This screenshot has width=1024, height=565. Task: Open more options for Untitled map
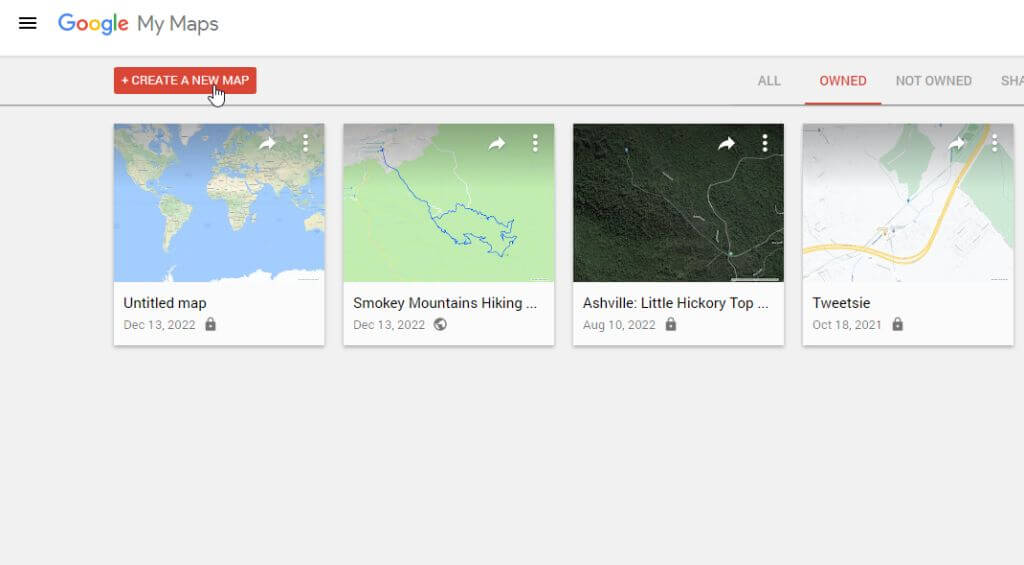pyautogui.click(x=306, y=144)
